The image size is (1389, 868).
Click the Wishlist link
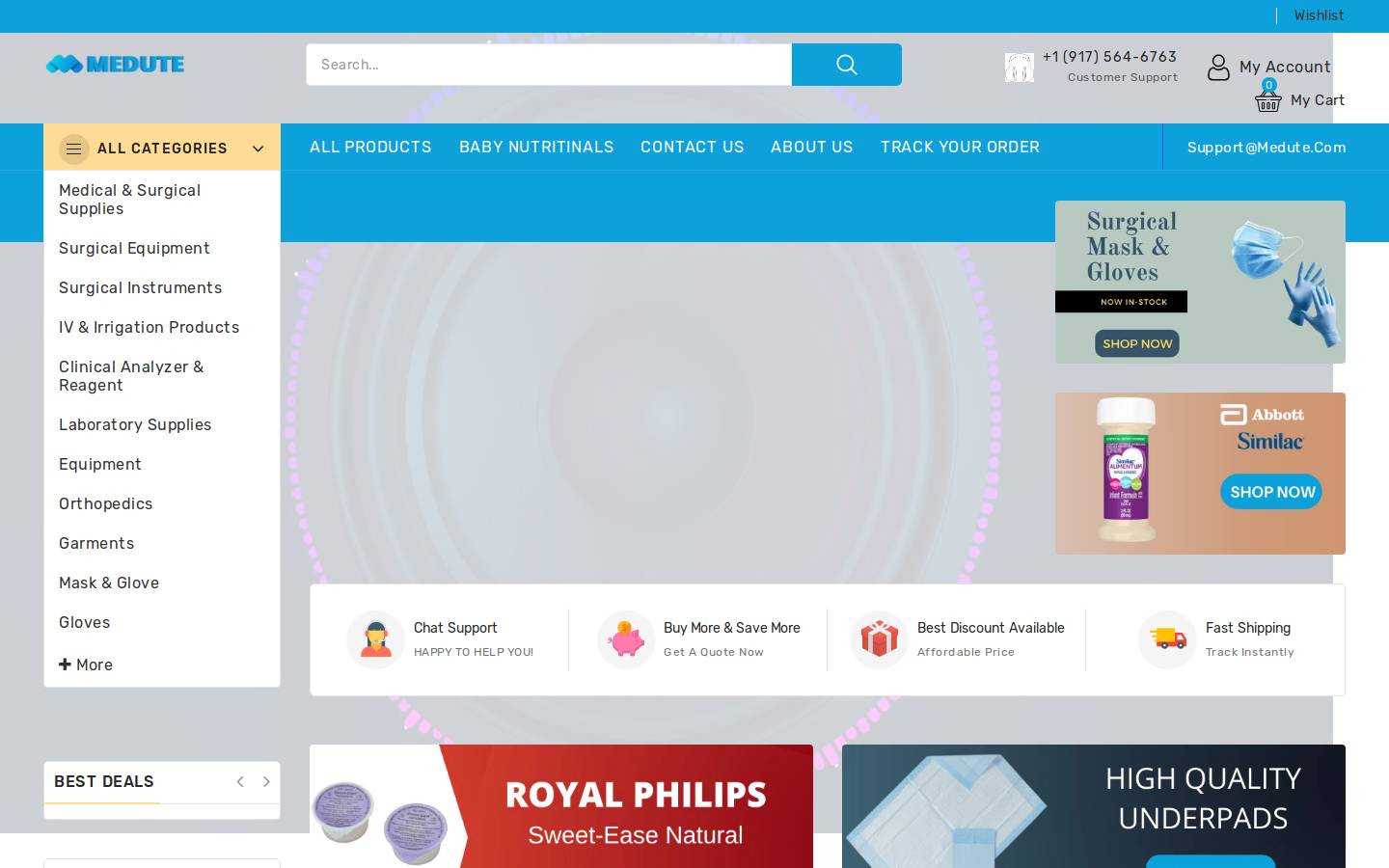(1319, 15)
